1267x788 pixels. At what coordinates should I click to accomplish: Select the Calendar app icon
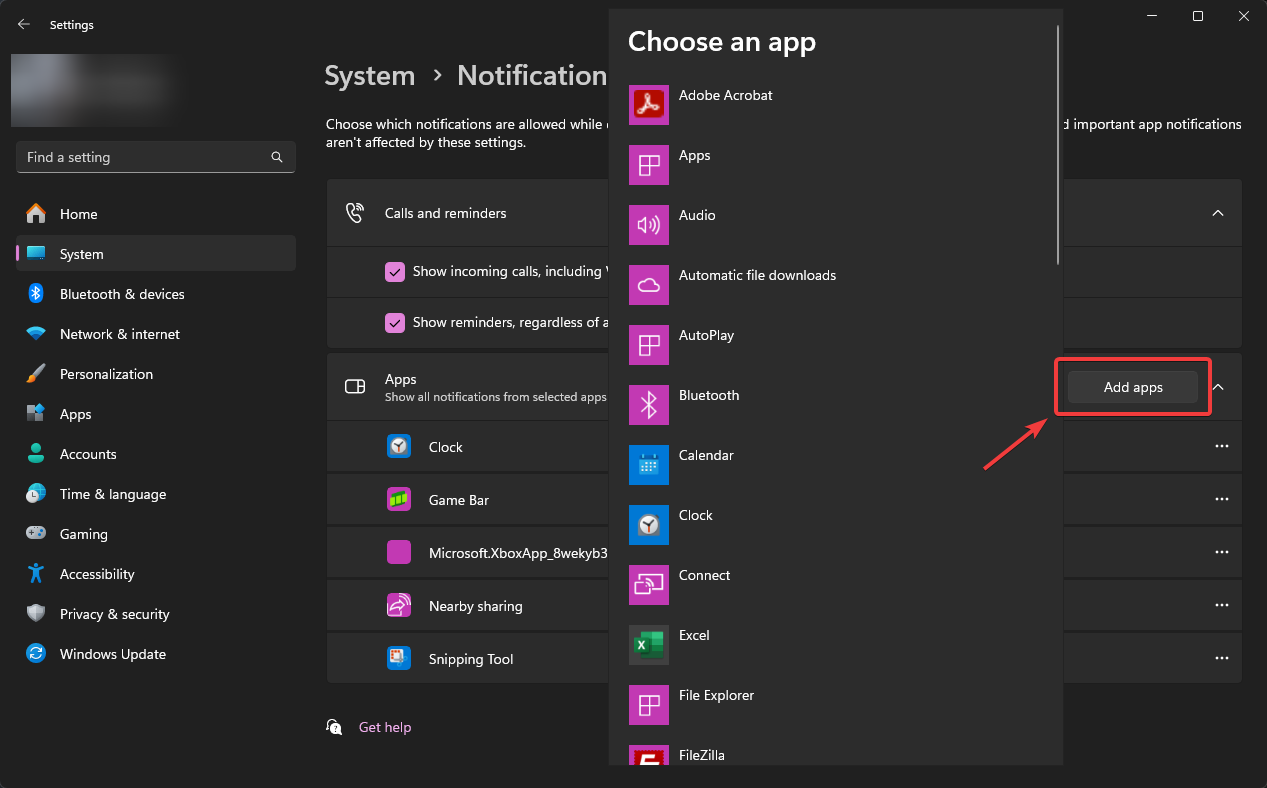[x=648, y=465]
